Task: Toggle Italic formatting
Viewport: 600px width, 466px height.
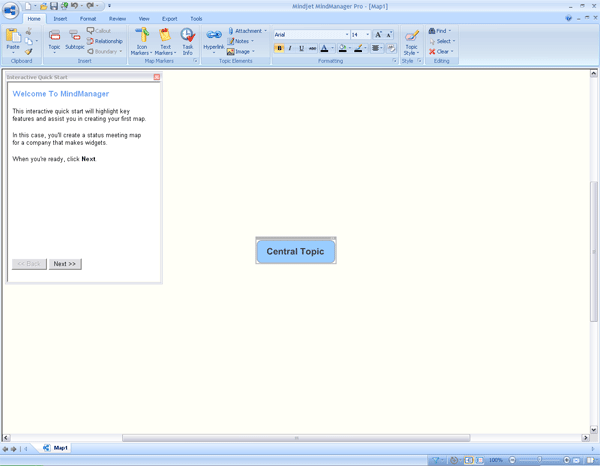Action: pos(290,48)
